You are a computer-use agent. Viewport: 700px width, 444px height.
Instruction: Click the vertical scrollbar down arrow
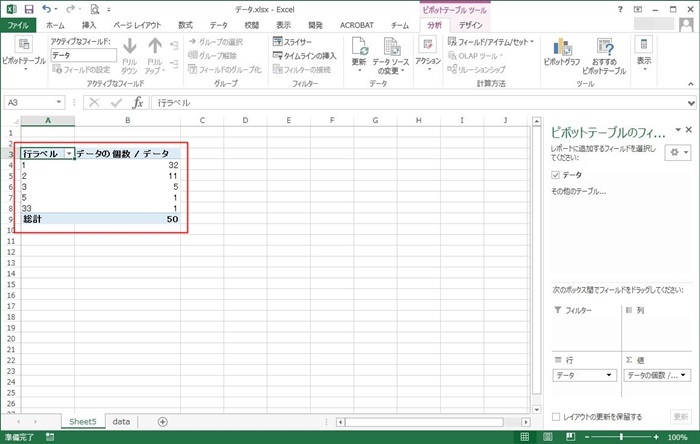pos(537,409)
